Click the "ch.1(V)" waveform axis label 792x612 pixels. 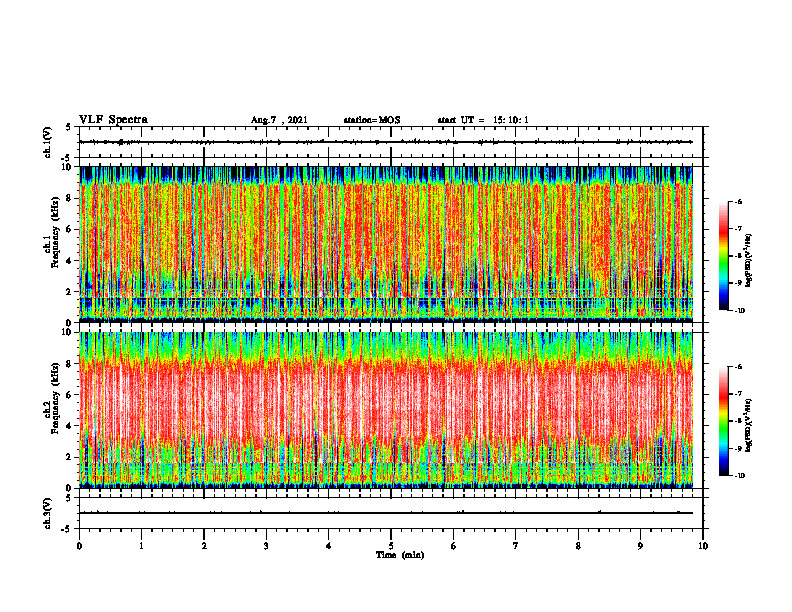pos(48,142)
